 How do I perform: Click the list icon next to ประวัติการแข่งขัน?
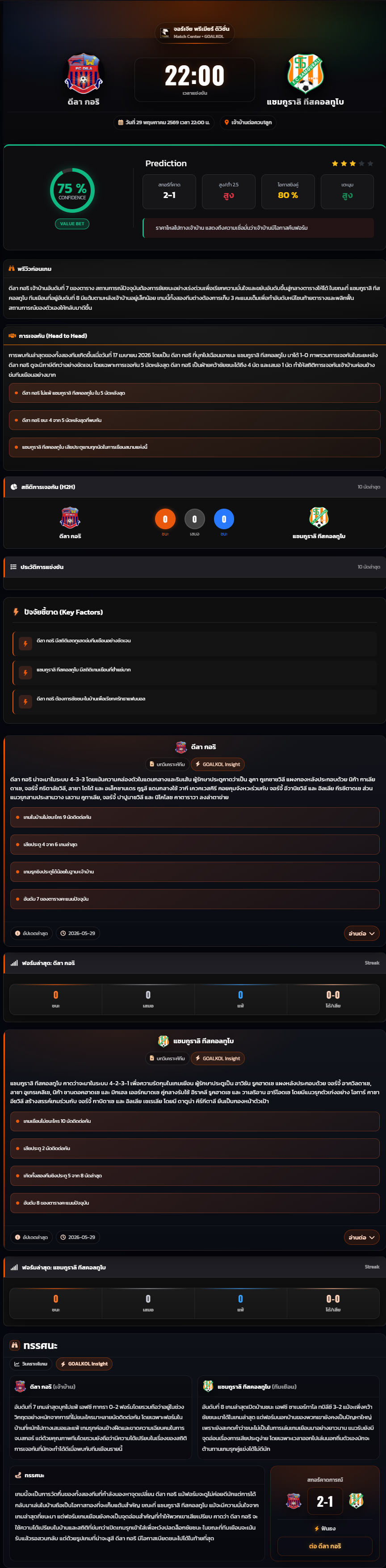point(13,567)
